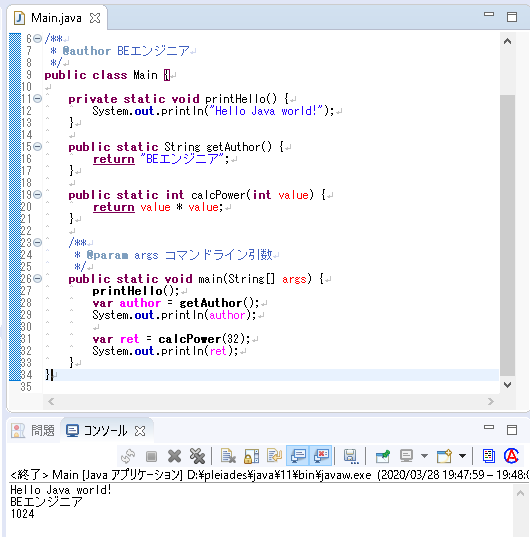This screenshot has height=537, width=530.
Task: Click the colored lines document icon
Action: click(489, 456)
